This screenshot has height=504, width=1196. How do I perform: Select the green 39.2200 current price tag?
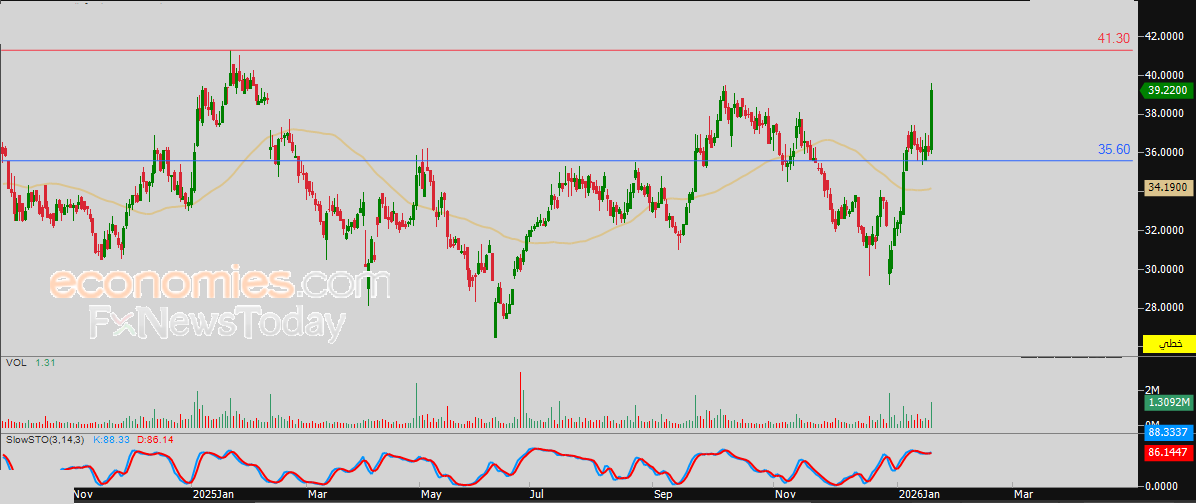tap(1167, 90)
